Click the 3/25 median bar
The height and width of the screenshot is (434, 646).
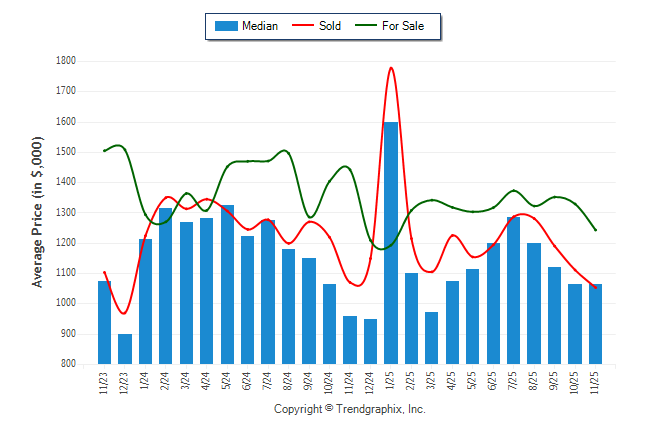[x=431, y=338]
